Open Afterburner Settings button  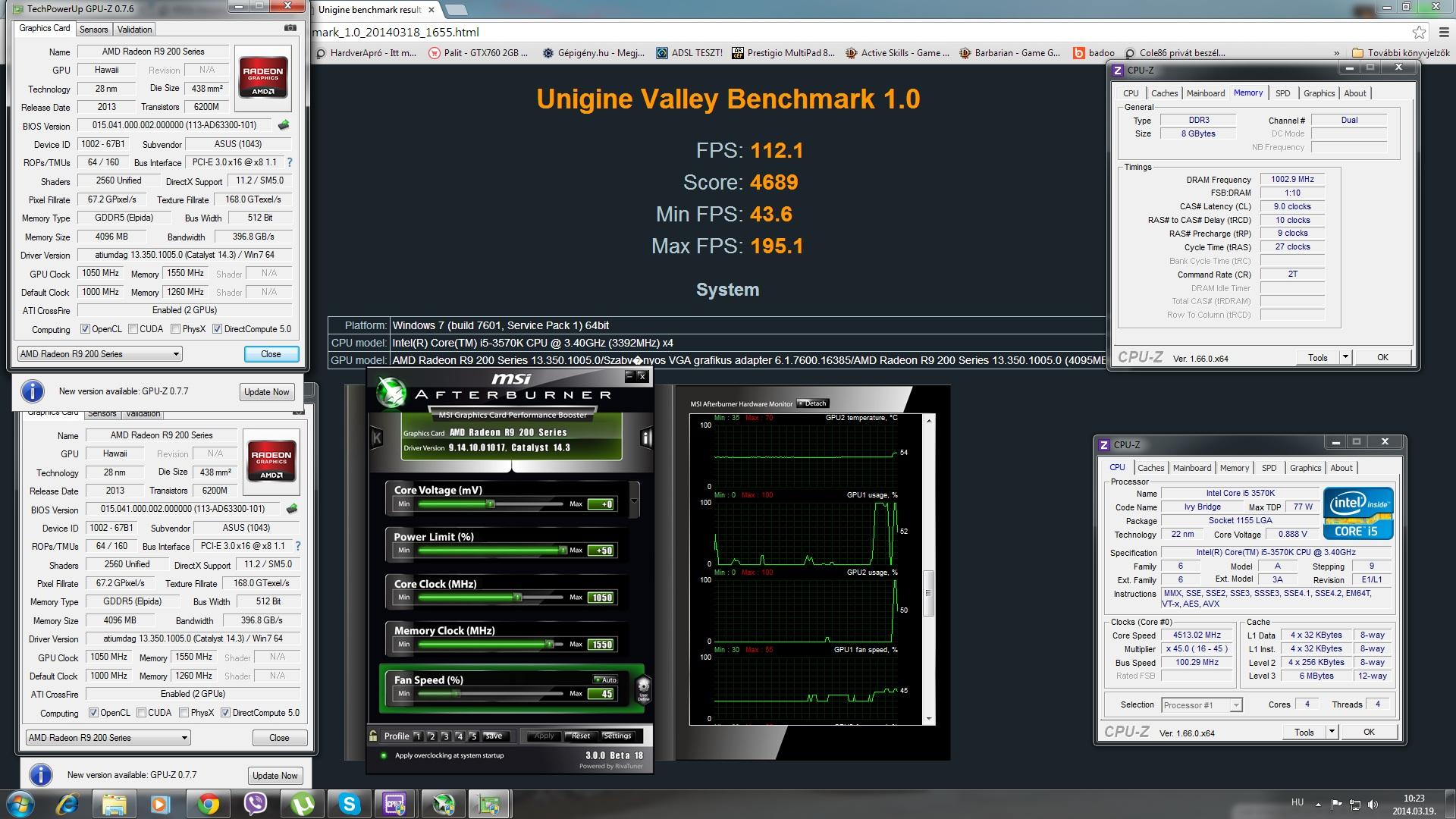click(617, 736)
